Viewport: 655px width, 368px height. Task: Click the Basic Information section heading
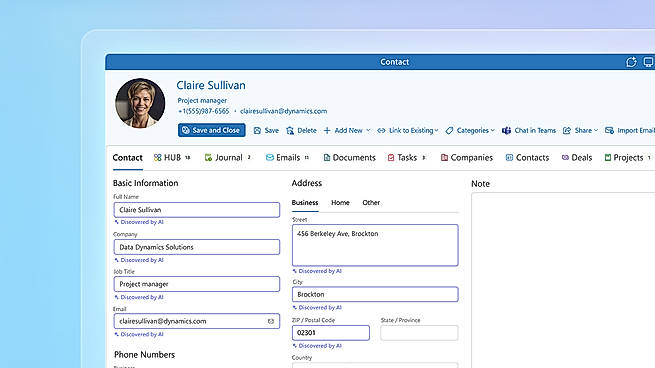145,183
